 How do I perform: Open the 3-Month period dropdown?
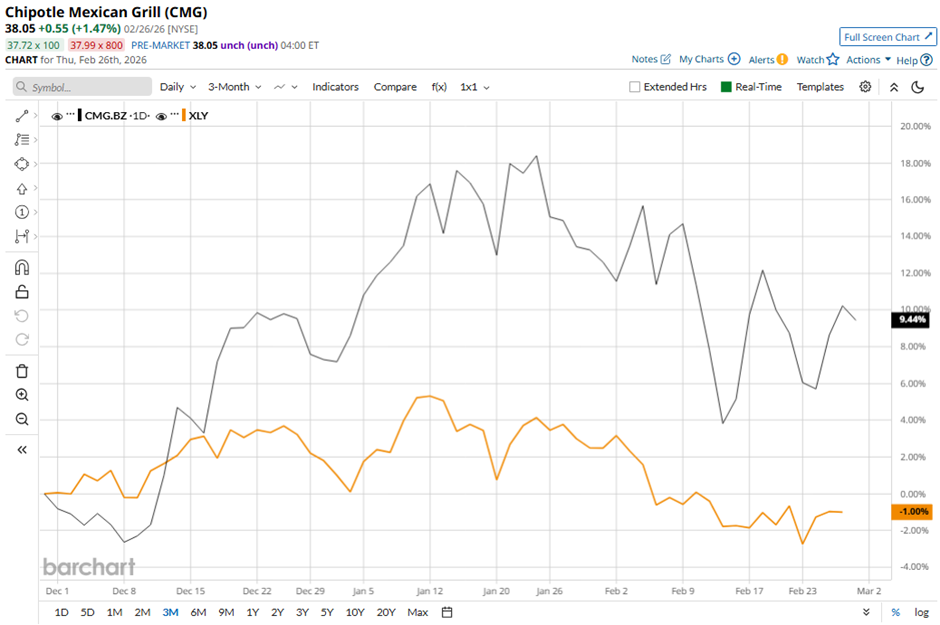pos(234,87)
